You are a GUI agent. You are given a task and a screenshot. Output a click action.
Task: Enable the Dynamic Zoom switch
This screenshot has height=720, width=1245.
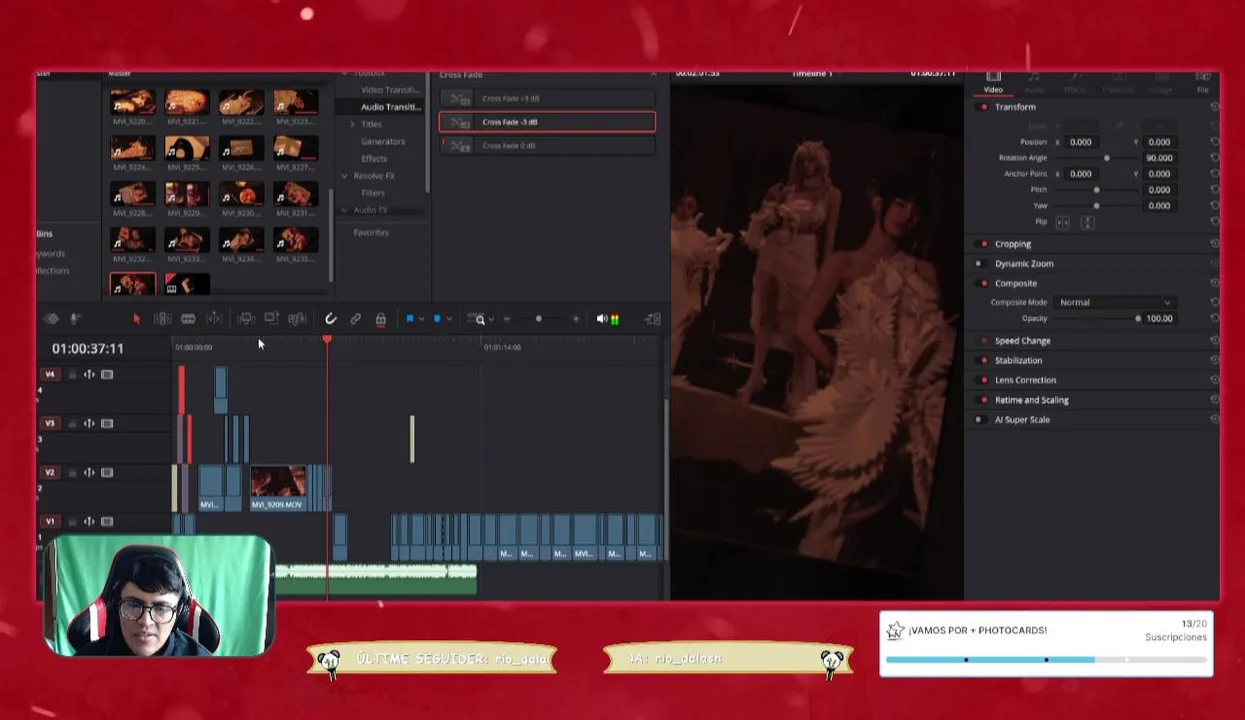tap(979, 264)
